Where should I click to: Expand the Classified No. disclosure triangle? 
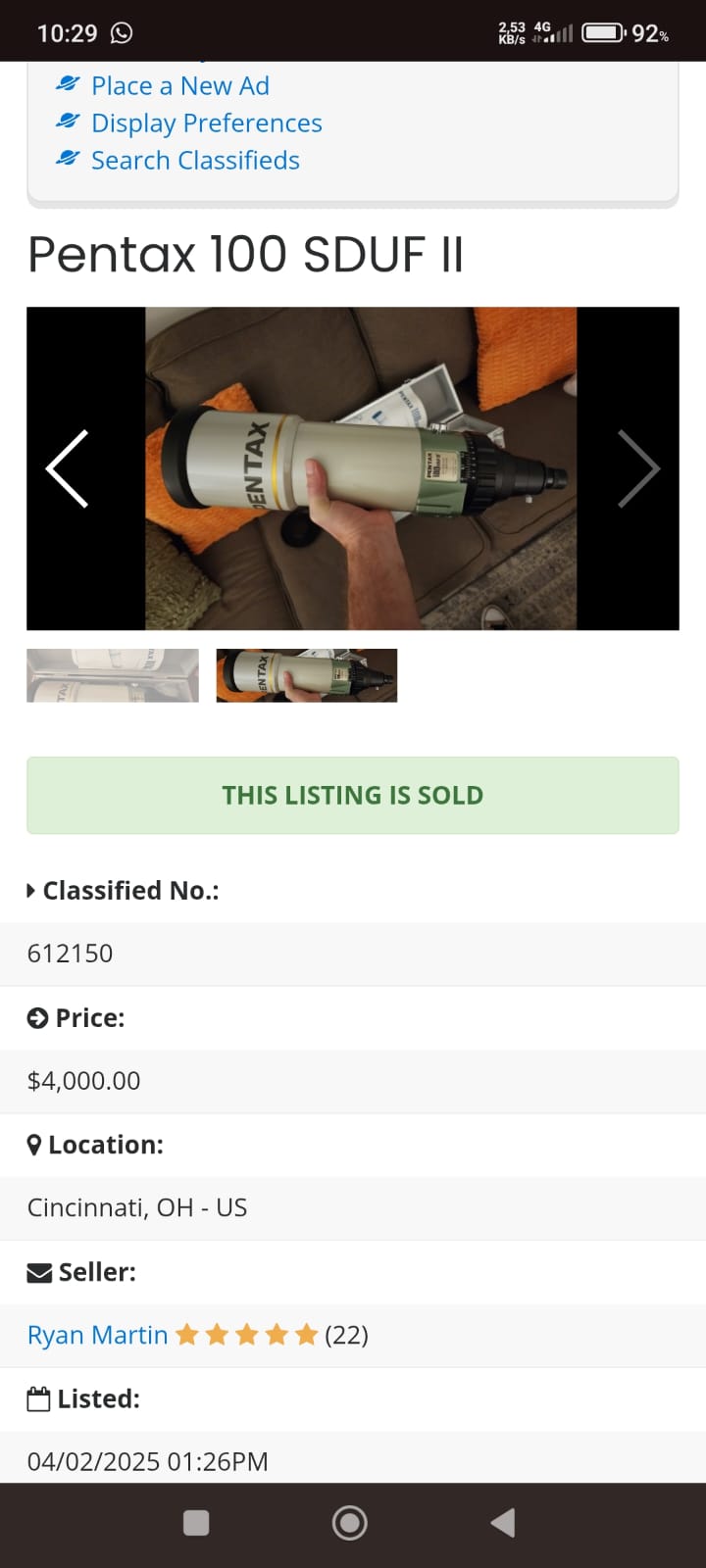[x=32, y=891]
